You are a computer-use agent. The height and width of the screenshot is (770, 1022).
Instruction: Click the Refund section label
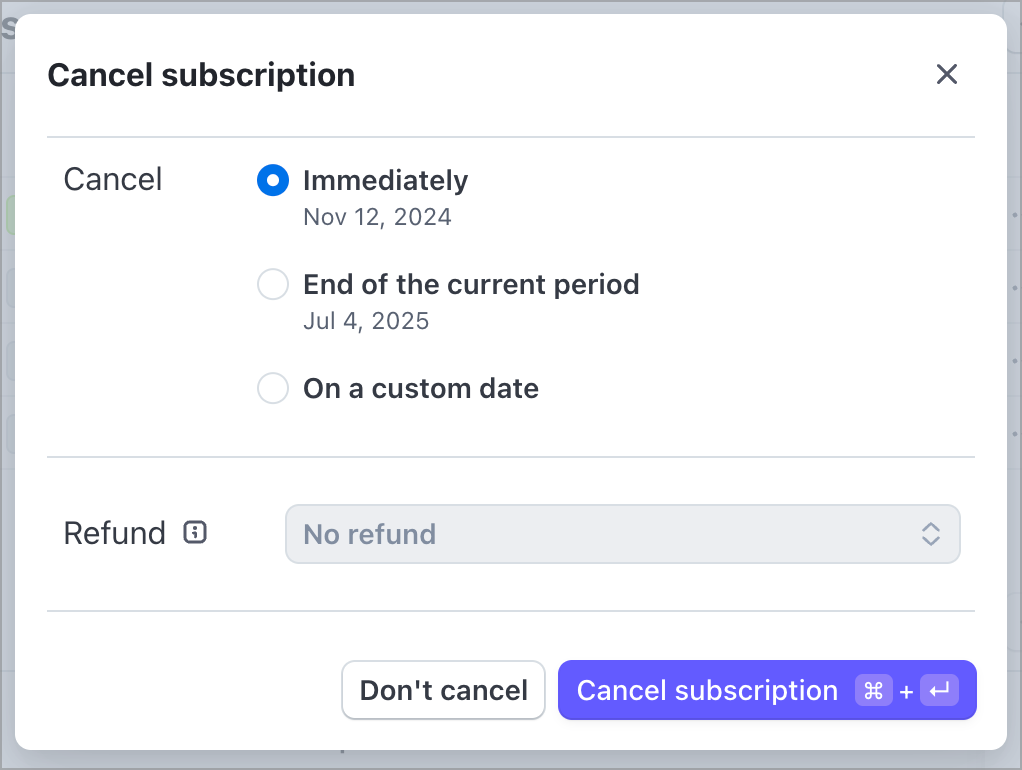point(113,532)
